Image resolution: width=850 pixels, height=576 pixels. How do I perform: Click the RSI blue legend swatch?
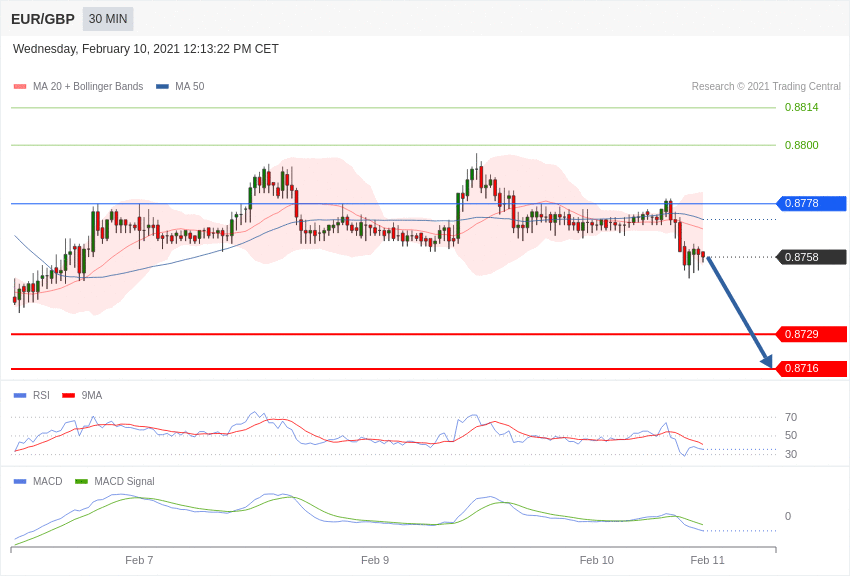(20, 396)
